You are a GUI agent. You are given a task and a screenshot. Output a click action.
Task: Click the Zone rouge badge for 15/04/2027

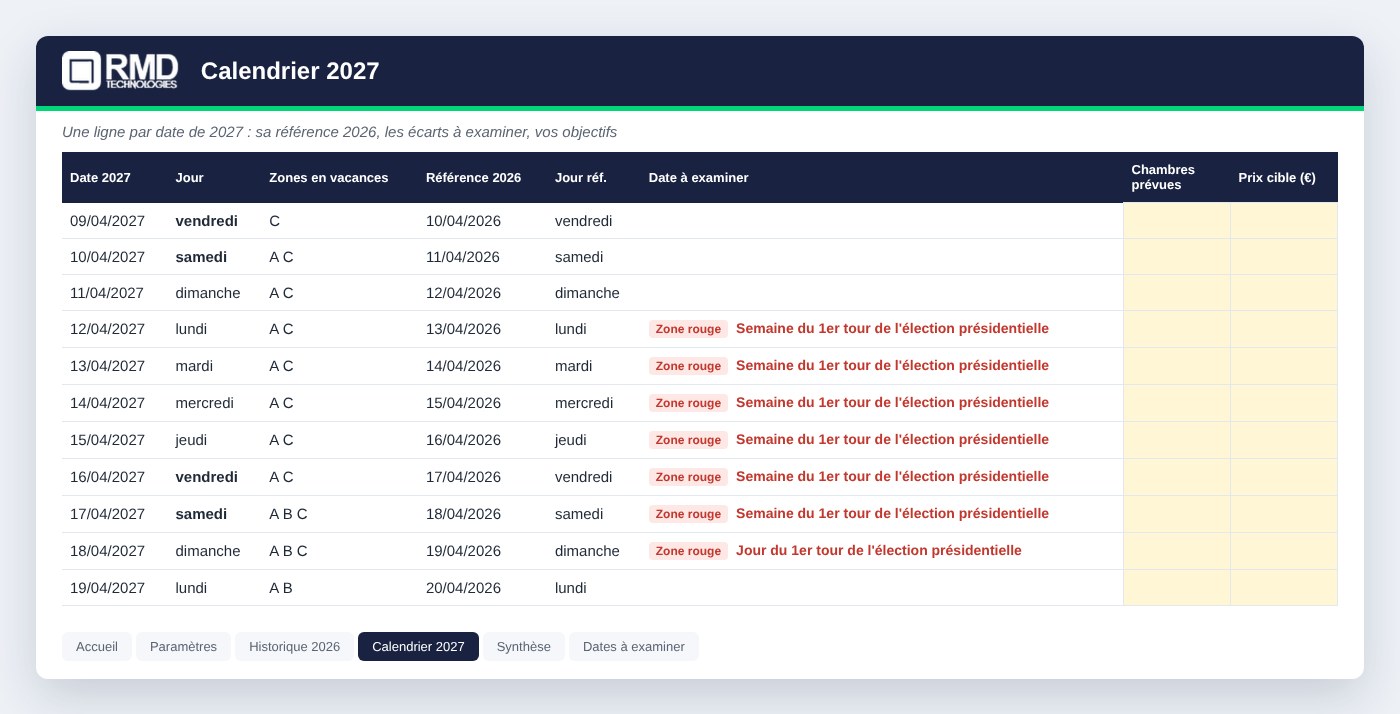[688, 440]
